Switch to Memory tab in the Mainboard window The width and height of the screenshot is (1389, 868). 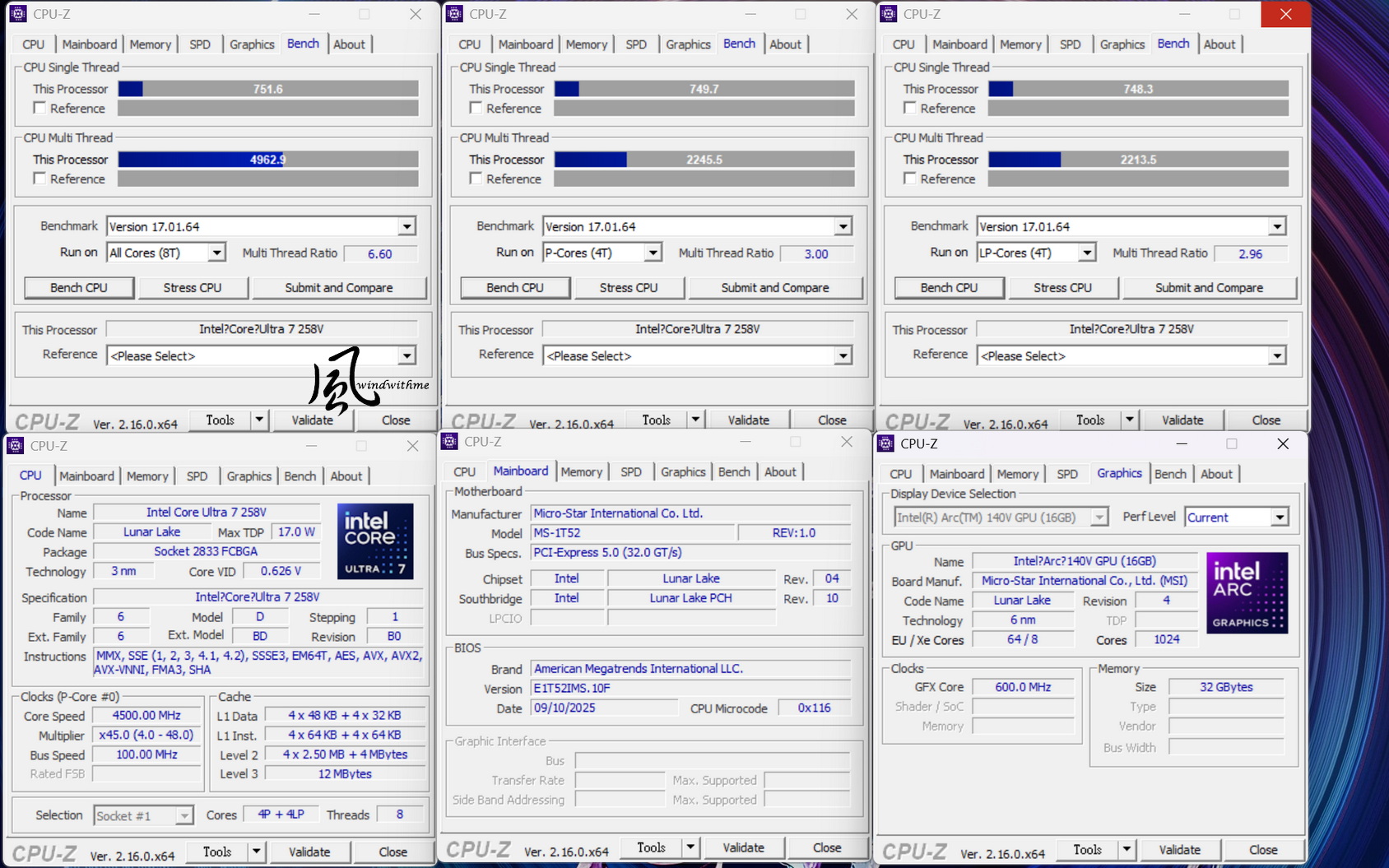[581, 472]
